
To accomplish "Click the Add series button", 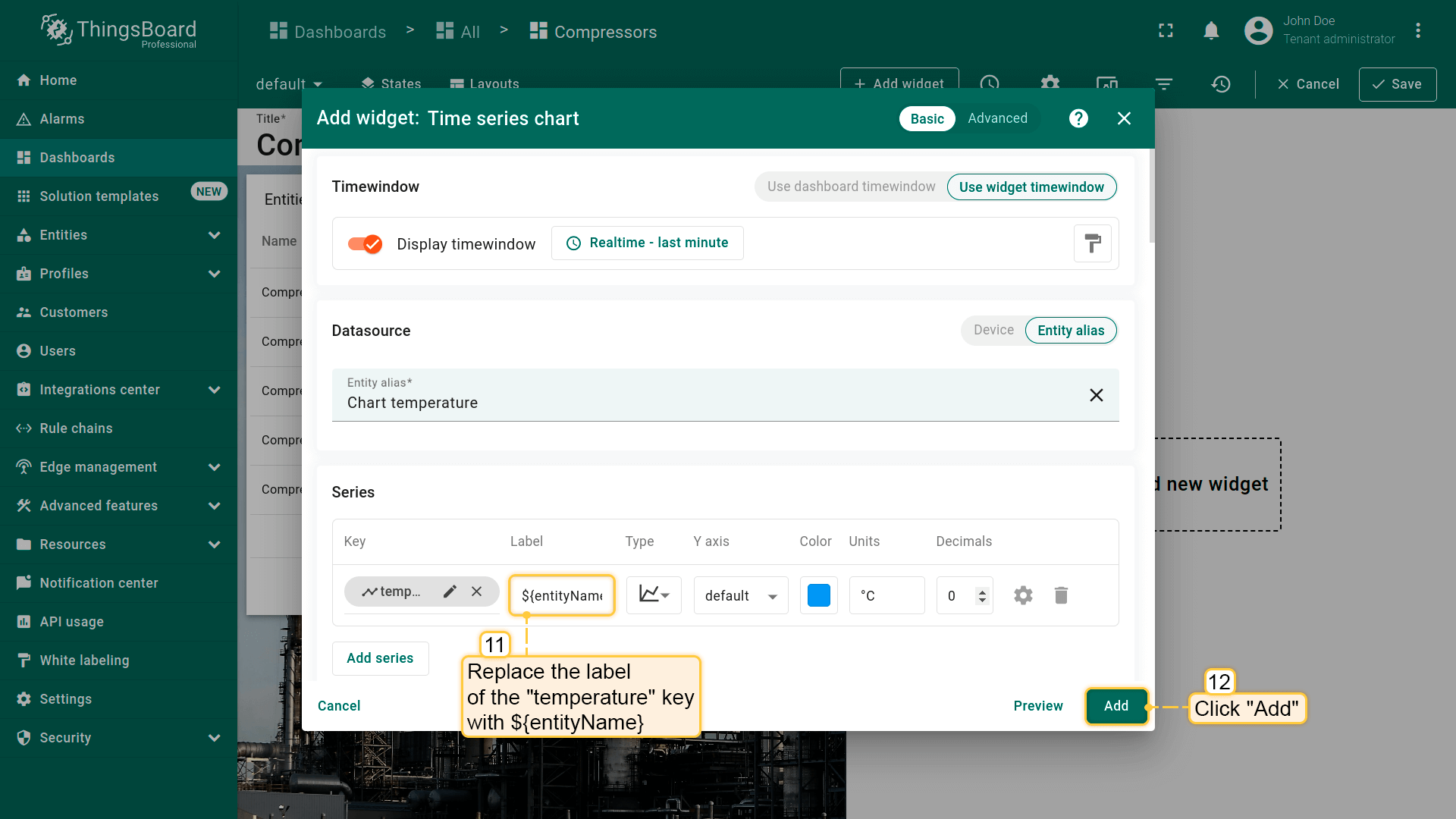I will point(380,658).
